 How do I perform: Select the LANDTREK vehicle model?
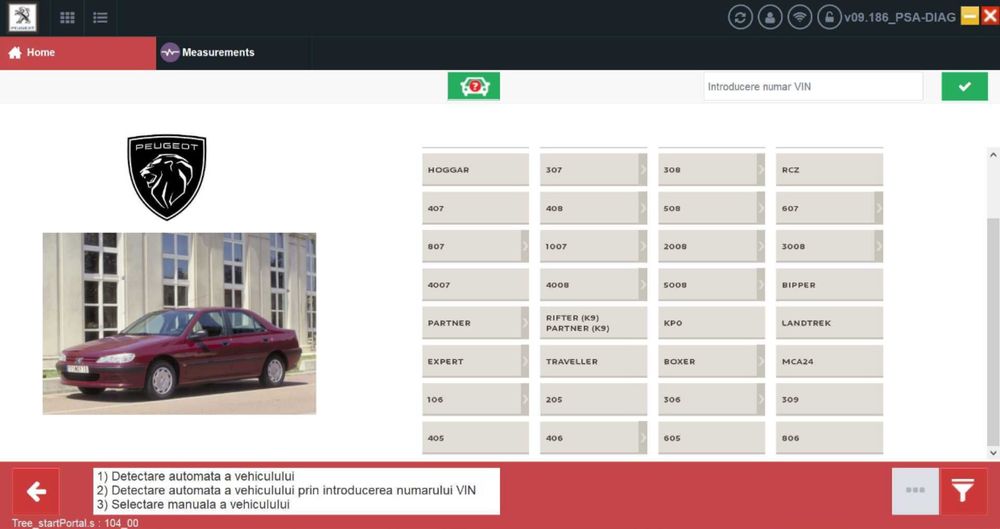(829, 323)
